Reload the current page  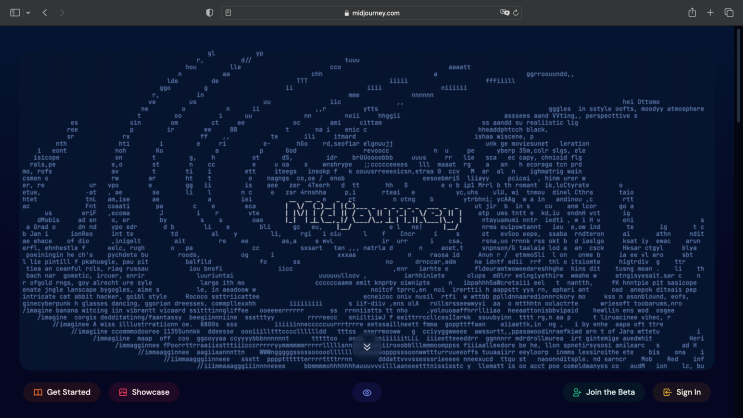tap(516, 13)
